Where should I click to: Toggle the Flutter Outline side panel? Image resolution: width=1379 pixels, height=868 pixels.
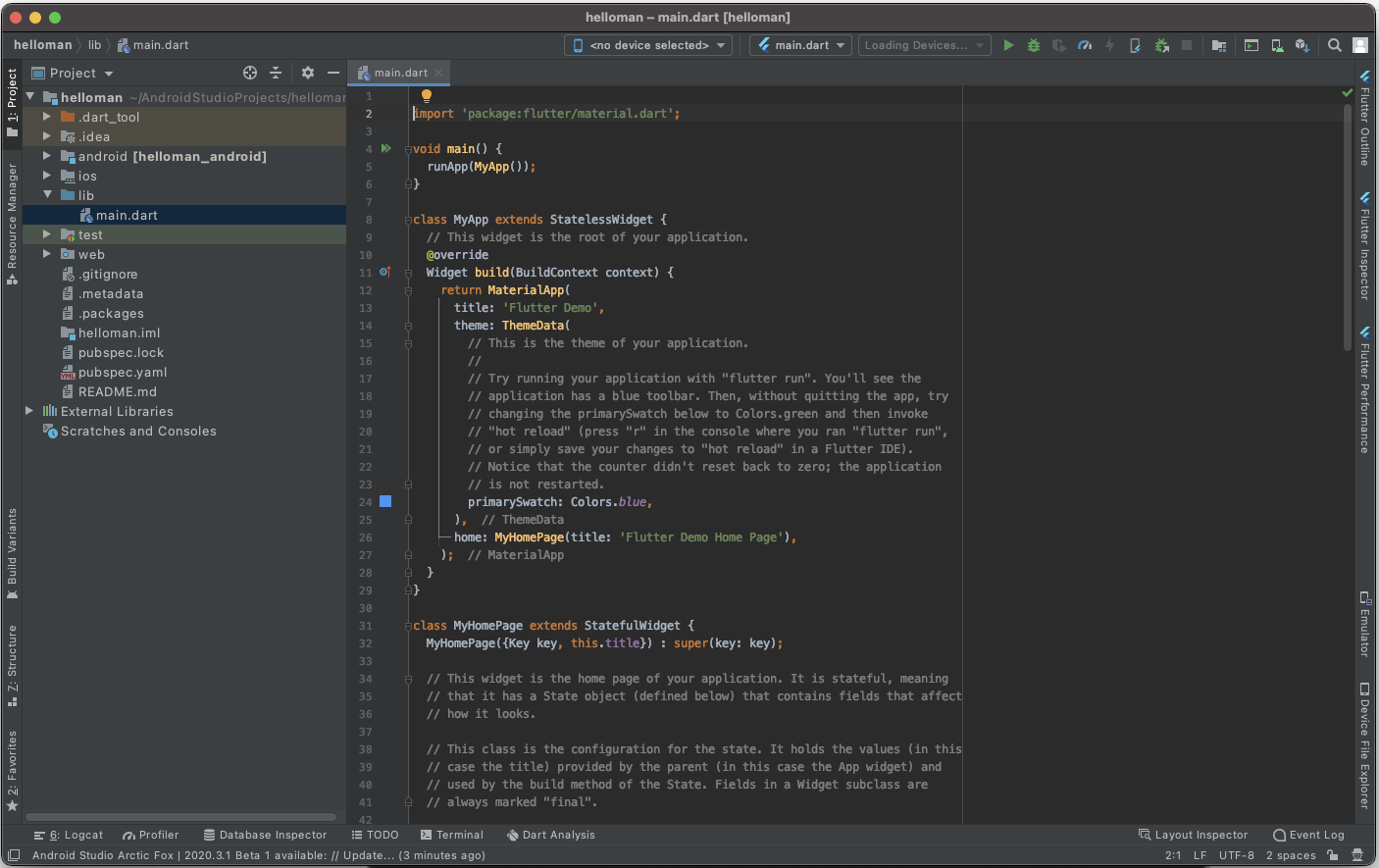[x=1364, y=118]
